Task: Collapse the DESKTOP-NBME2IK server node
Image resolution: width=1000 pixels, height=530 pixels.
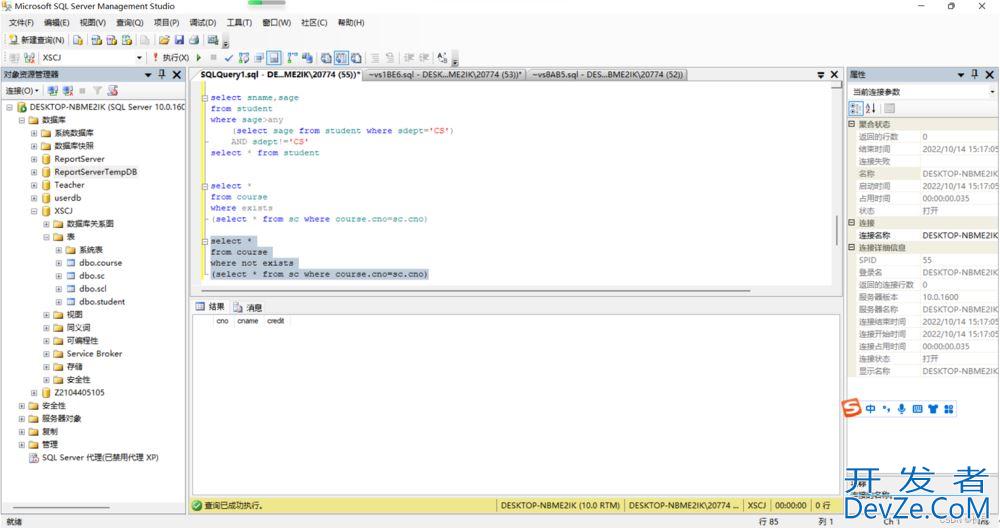Action: pyautogui.click(x=10, y=108)
